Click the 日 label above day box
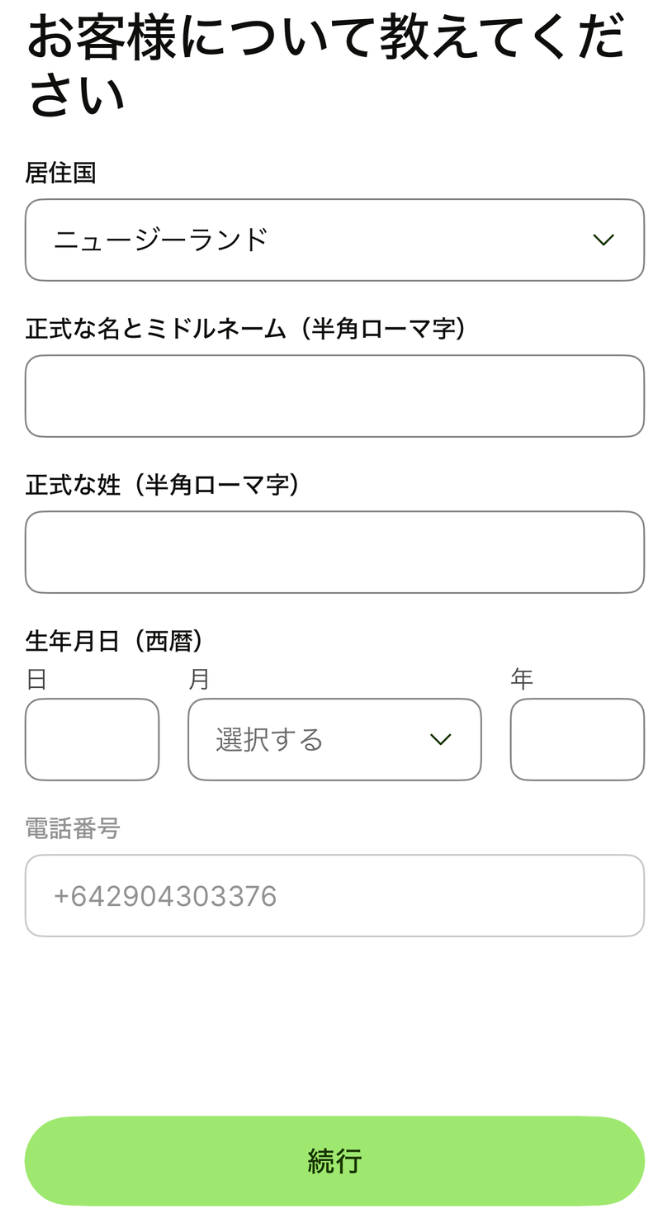Screen dimensions: 653x1208 (36, 679)
